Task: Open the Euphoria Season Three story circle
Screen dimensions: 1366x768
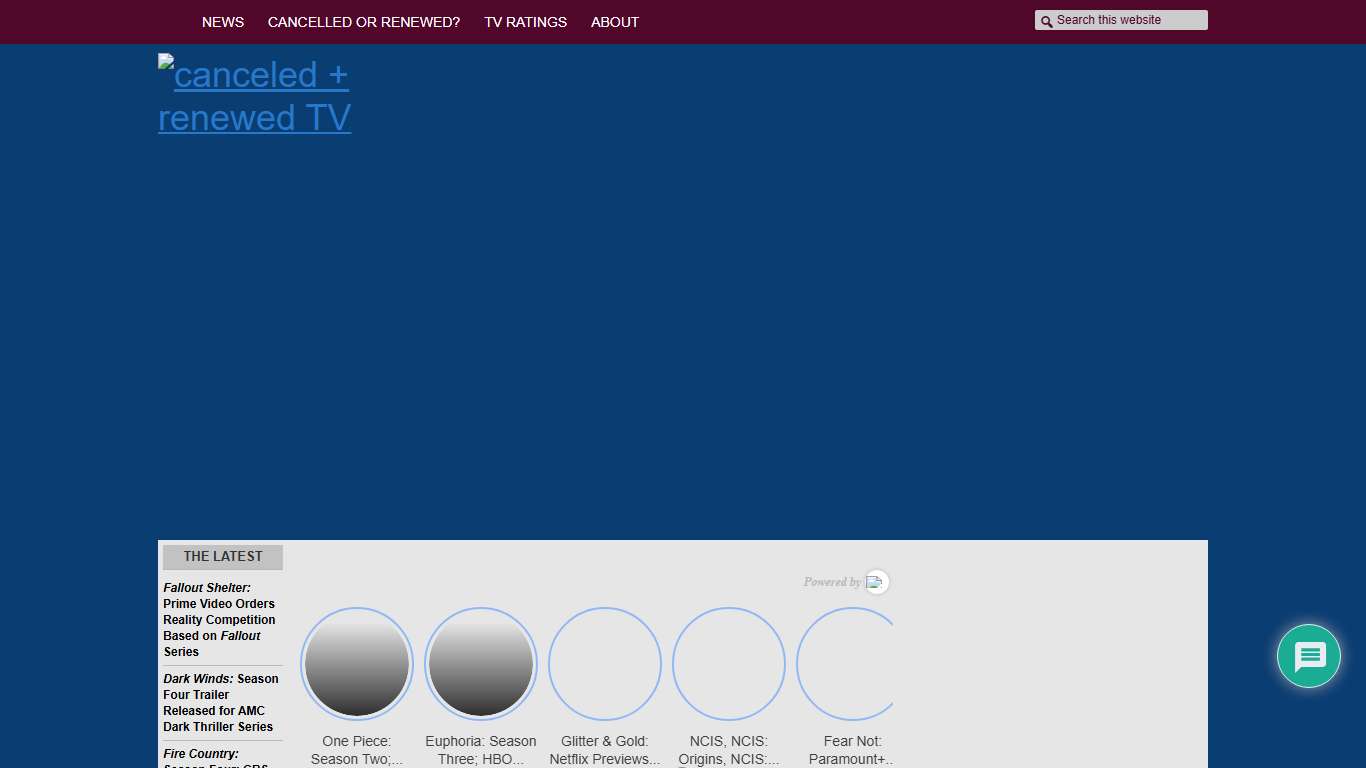Action: [x=481, y=664]
